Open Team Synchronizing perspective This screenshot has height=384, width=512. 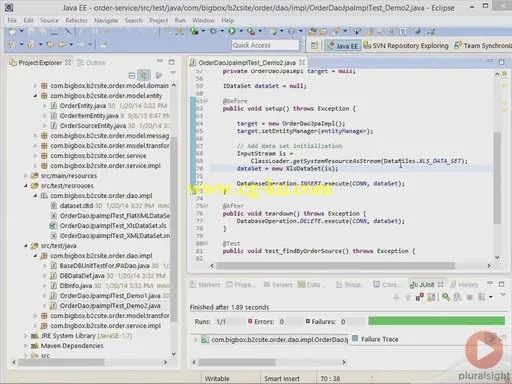(x=483, y=46)
